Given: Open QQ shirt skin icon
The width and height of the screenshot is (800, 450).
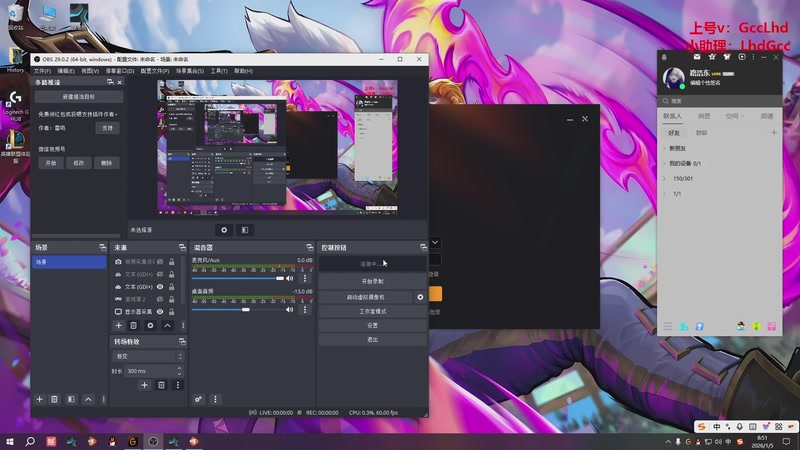Looking at the screenshot, I should click(x=727, y=57).
